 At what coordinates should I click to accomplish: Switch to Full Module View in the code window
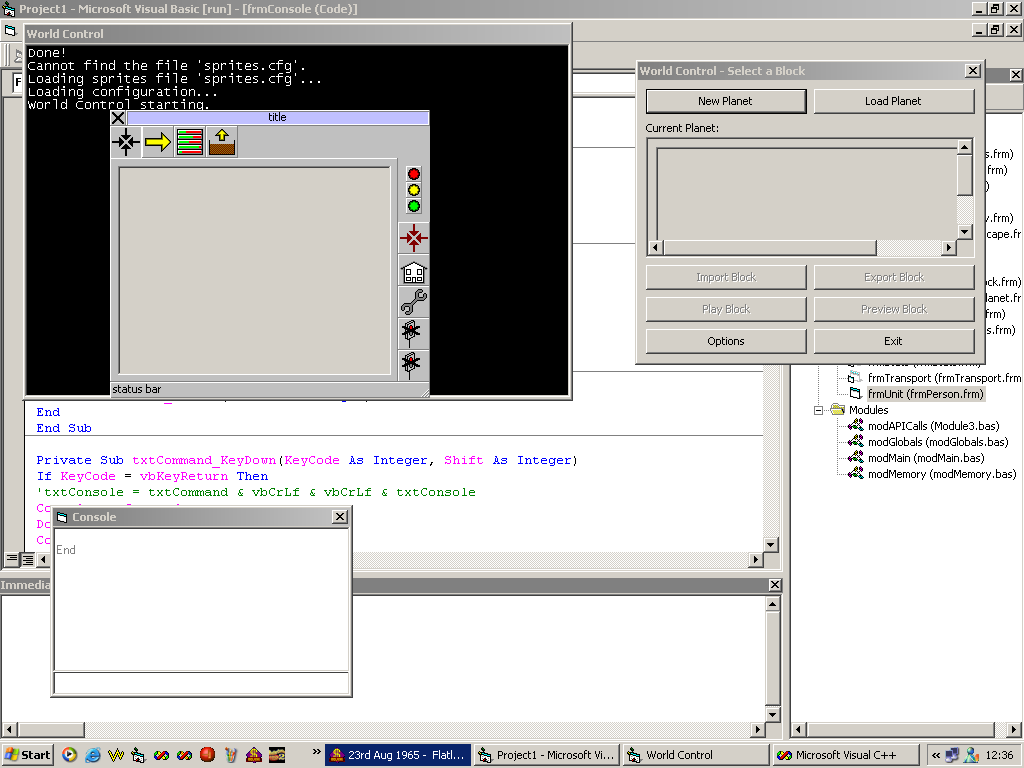(27, 560)
